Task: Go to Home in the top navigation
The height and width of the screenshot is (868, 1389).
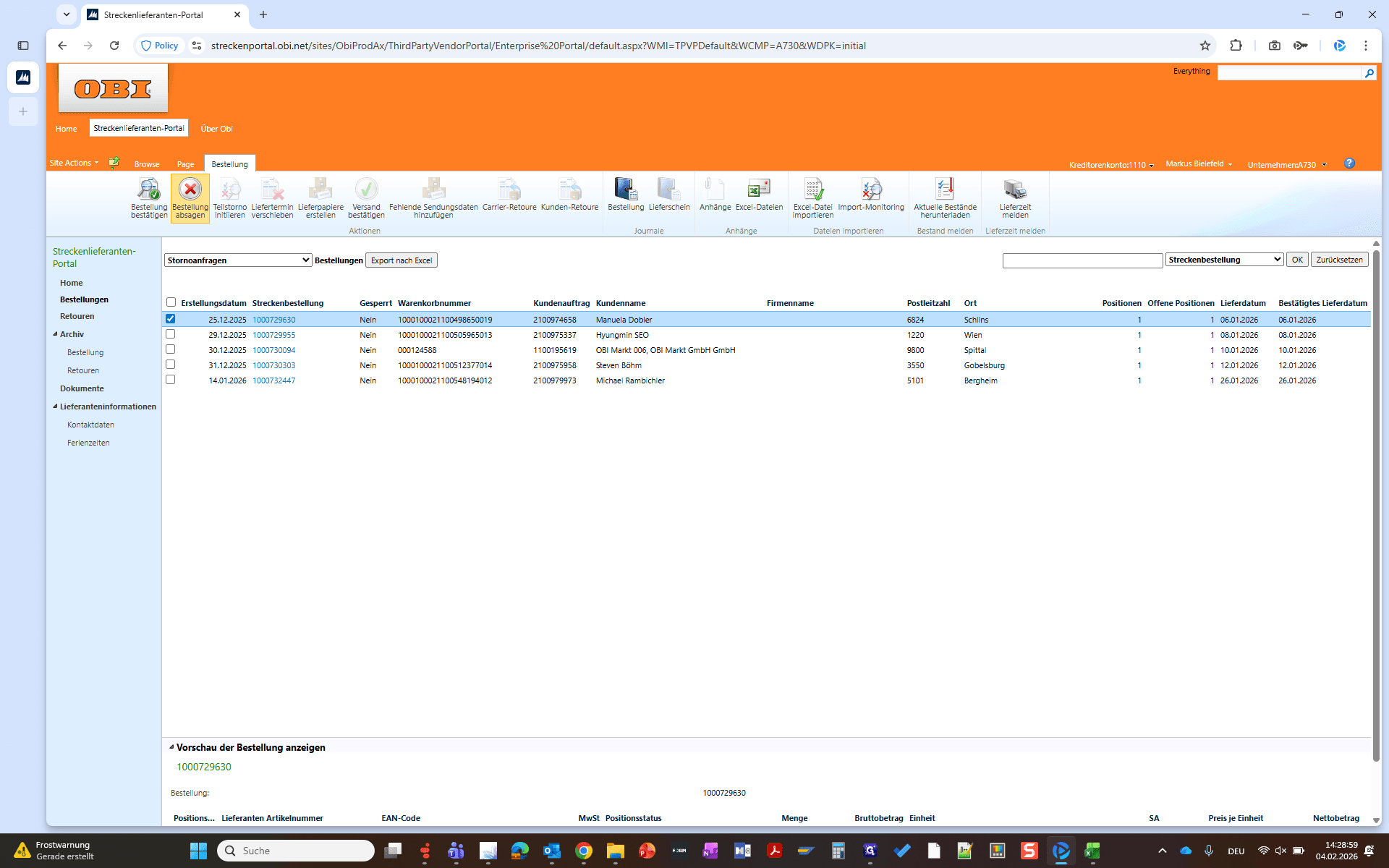Action: (x=66, y=129)
